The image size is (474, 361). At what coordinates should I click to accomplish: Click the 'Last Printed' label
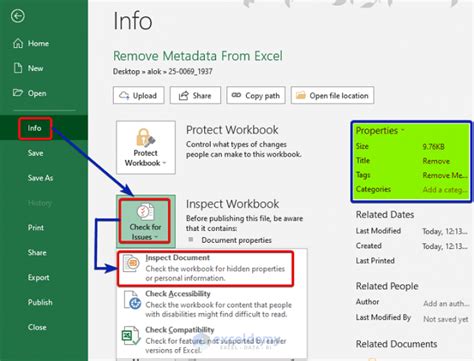click(x=375, y=261)
